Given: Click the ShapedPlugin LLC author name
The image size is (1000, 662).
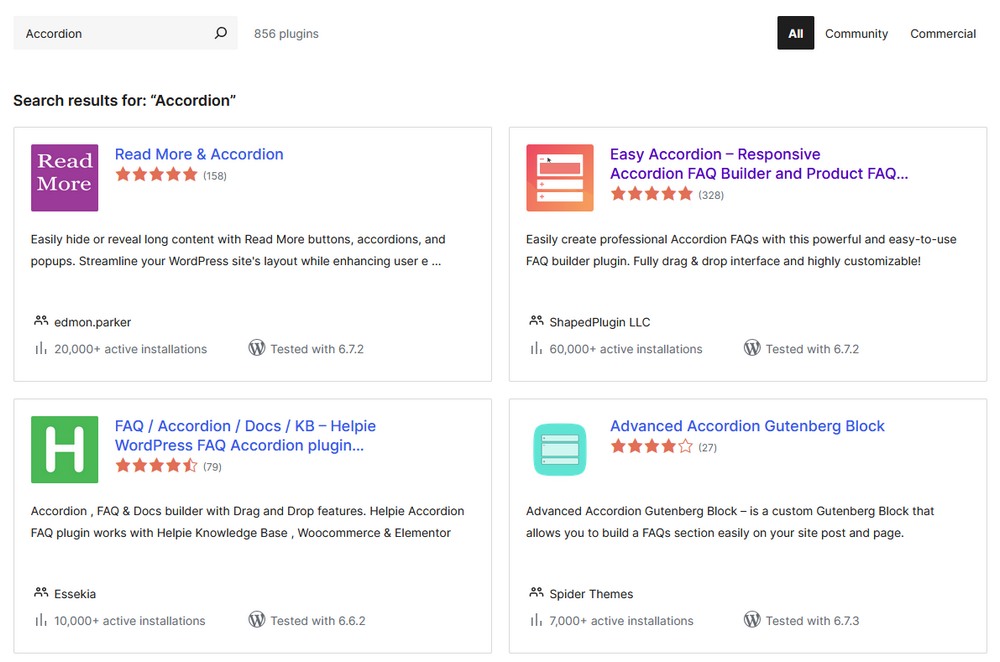Looking at the screenshot, I should (x=599, y=322).
